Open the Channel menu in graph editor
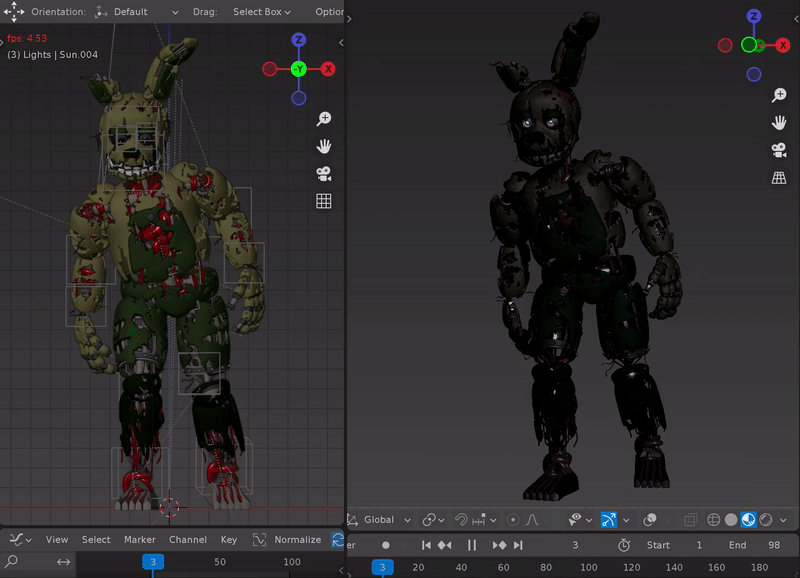Image resolution: width=800 pixels, height=578 pixels. (x=187, y=539)
